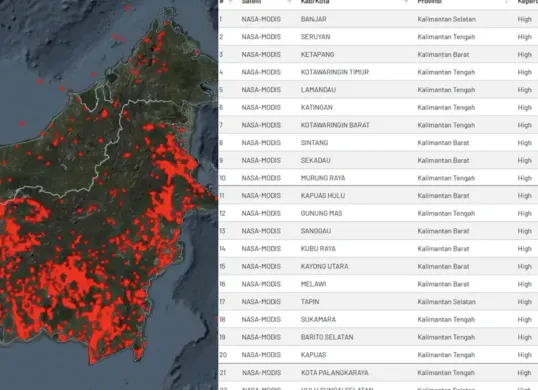This screenshot has height=390, width=538.
Task: Select the KOTAWARINGIN BARAT cell
Action: [x=335, y=125]
